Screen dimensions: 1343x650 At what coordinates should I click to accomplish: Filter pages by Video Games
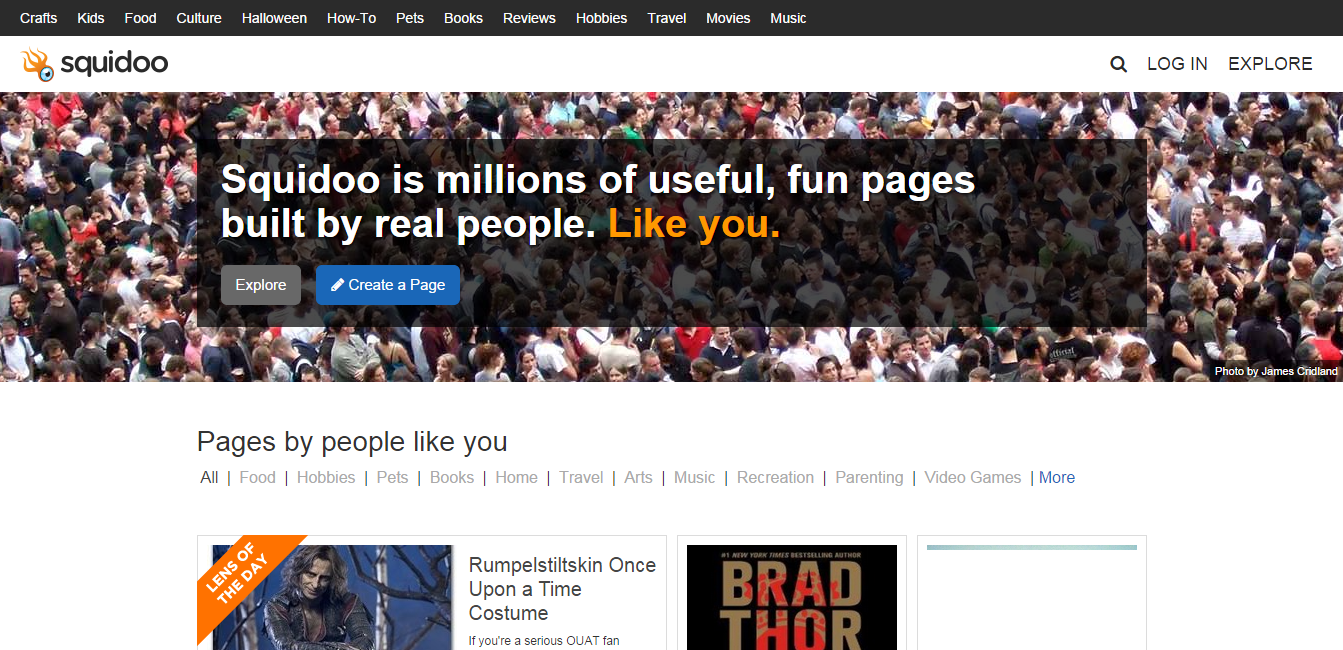point(973,477)
